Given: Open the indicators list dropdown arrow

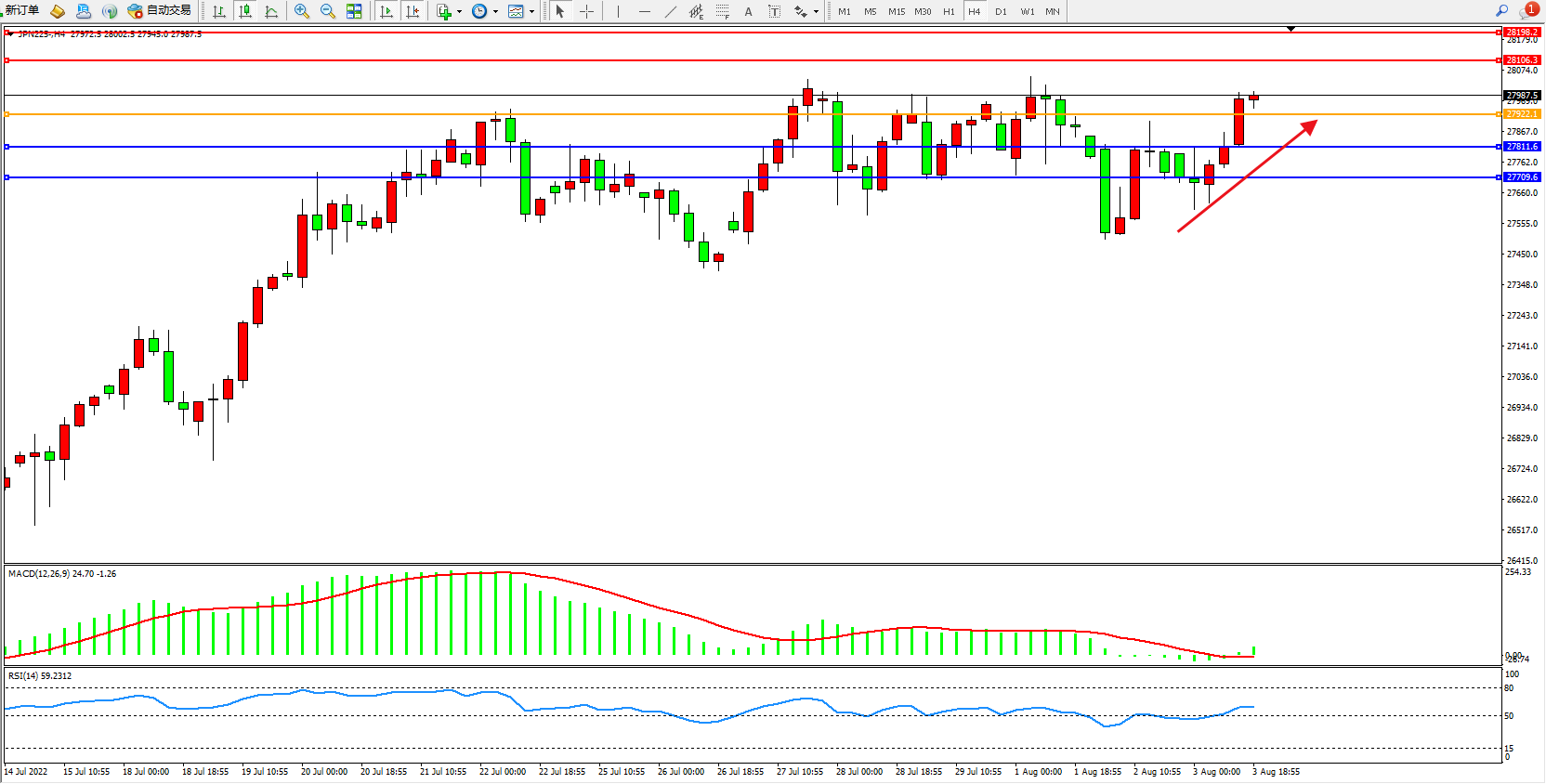Looking at the screenshot, I should [459, 12].
